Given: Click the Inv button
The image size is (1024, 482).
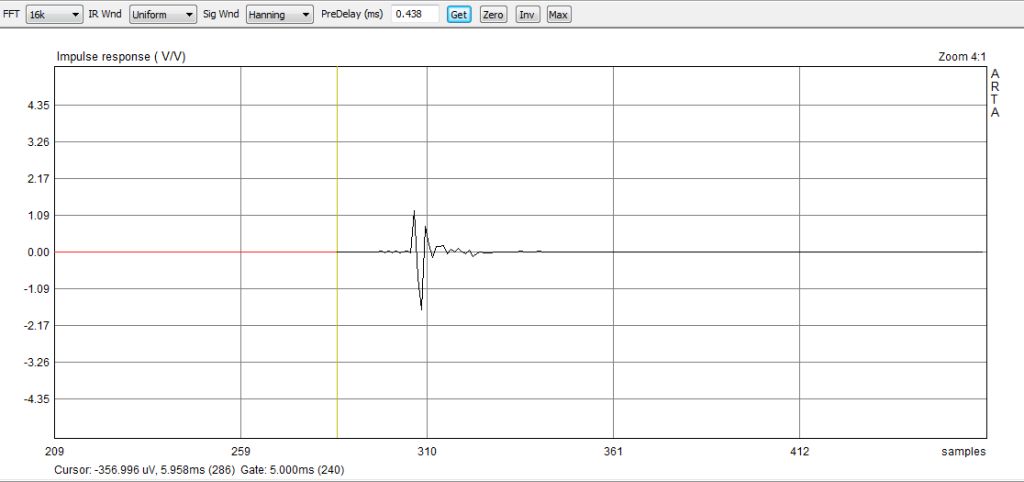Looking at the screenshot, I should coord(528,14).
